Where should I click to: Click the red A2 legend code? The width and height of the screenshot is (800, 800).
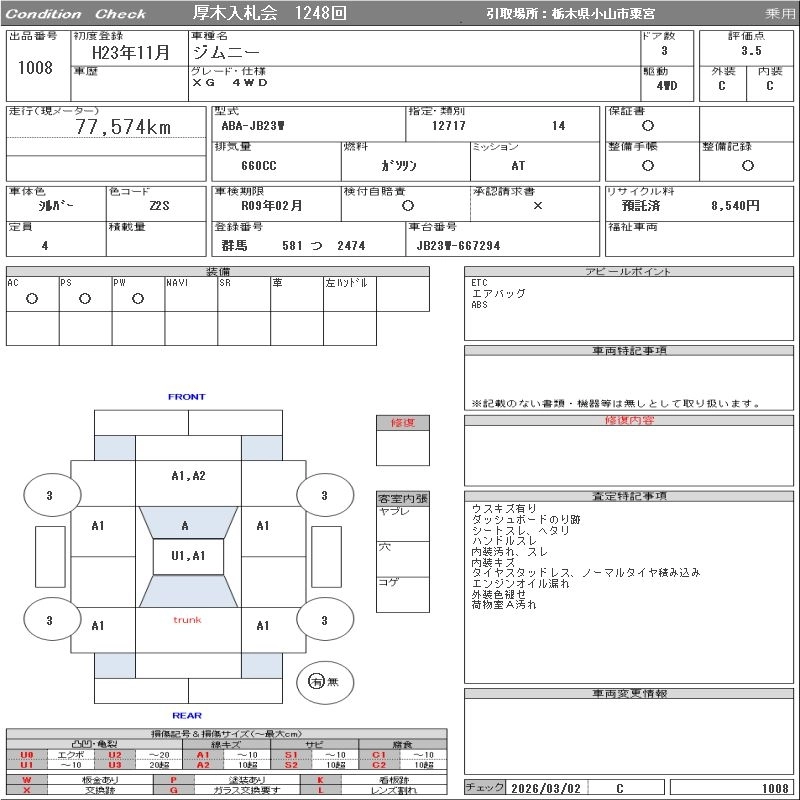(x=202, y=765)
